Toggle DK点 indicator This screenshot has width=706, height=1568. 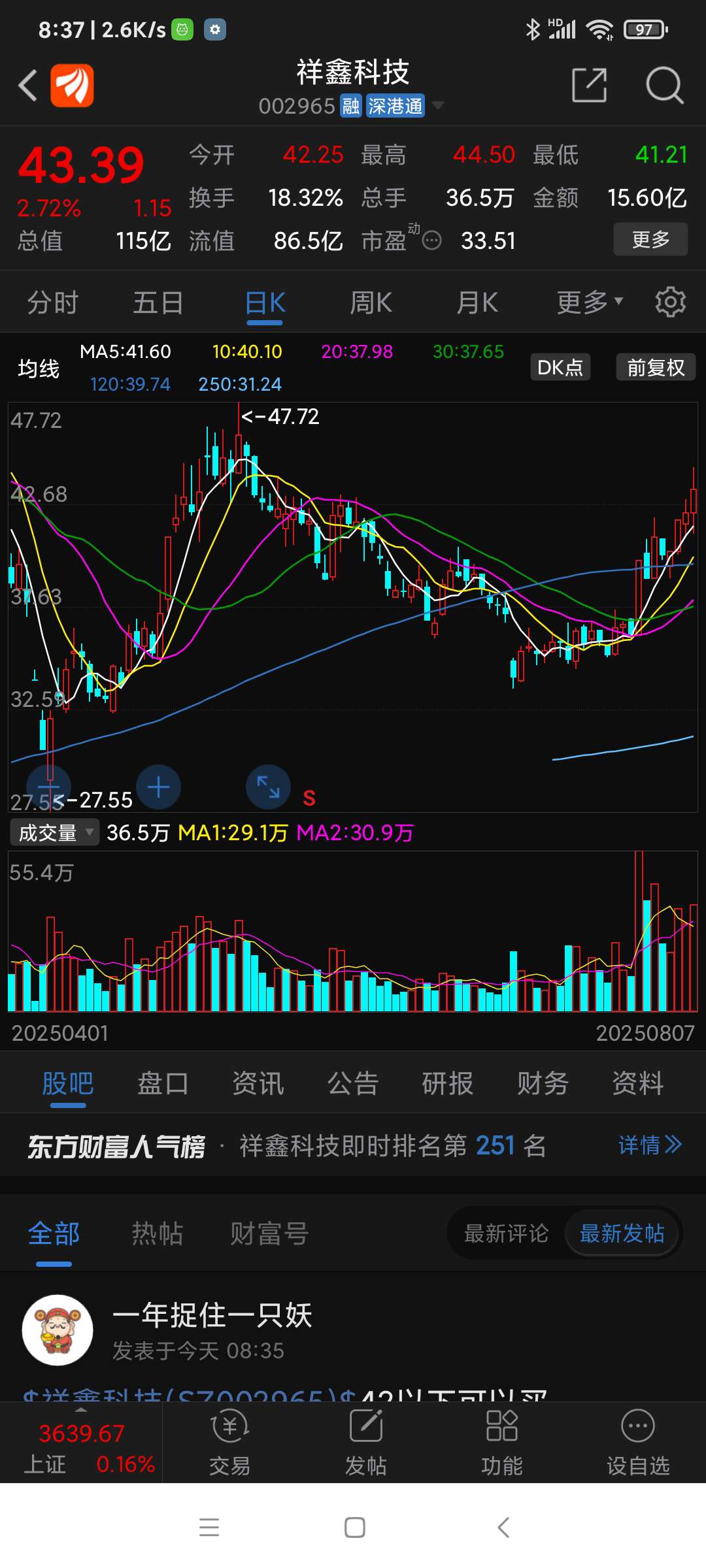tap(560, 367)
